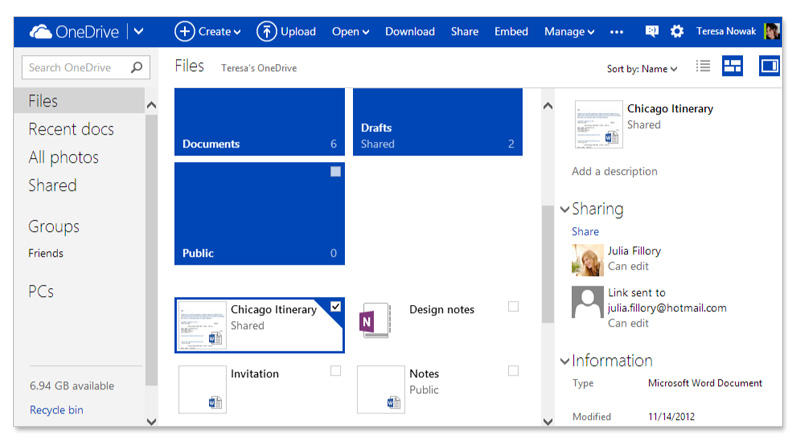The image size is (799, 440).
Task: Expand the Manage dropdown menu
Action: [x=569, y=32]
